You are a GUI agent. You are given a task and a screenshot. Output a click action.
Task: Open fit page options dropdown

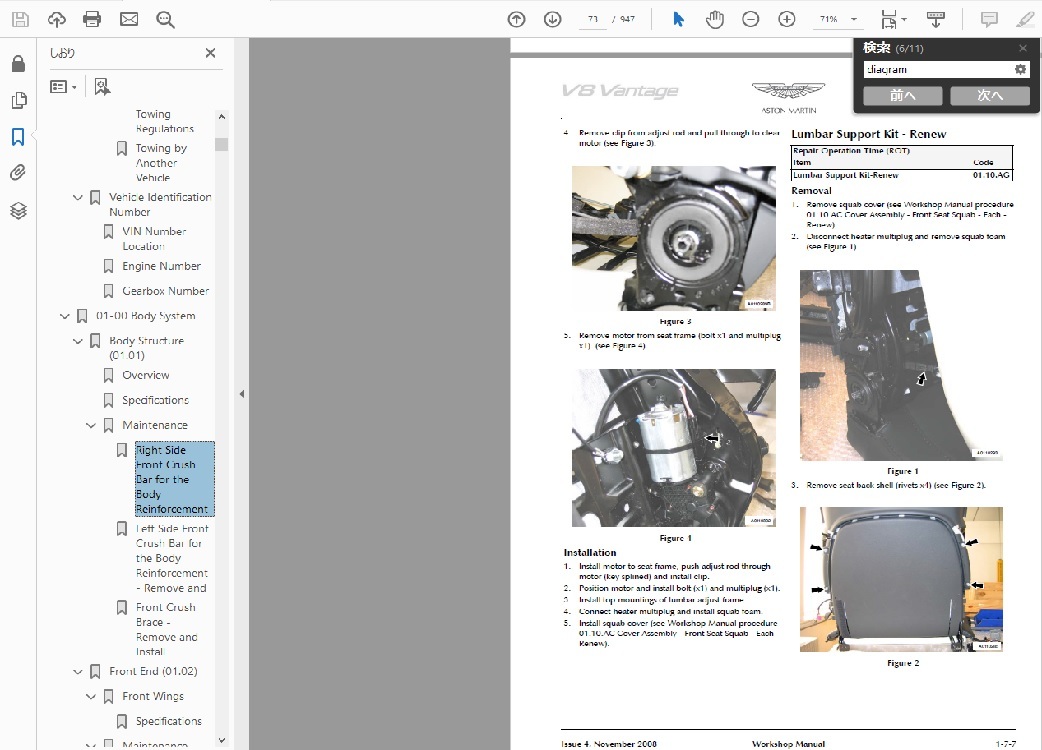[893, 19]
